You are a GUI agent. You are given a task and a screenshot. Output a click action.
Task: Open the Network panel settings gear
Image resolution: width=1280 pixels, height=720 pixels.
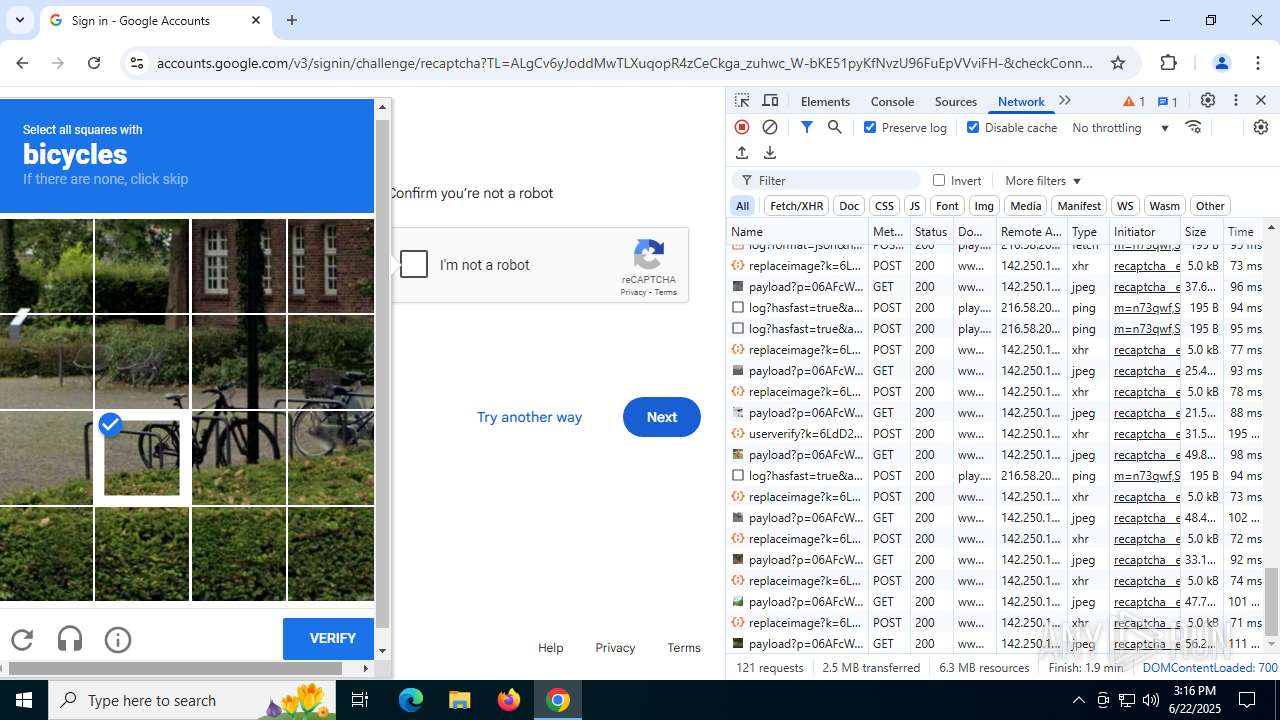click(1260, 127)
